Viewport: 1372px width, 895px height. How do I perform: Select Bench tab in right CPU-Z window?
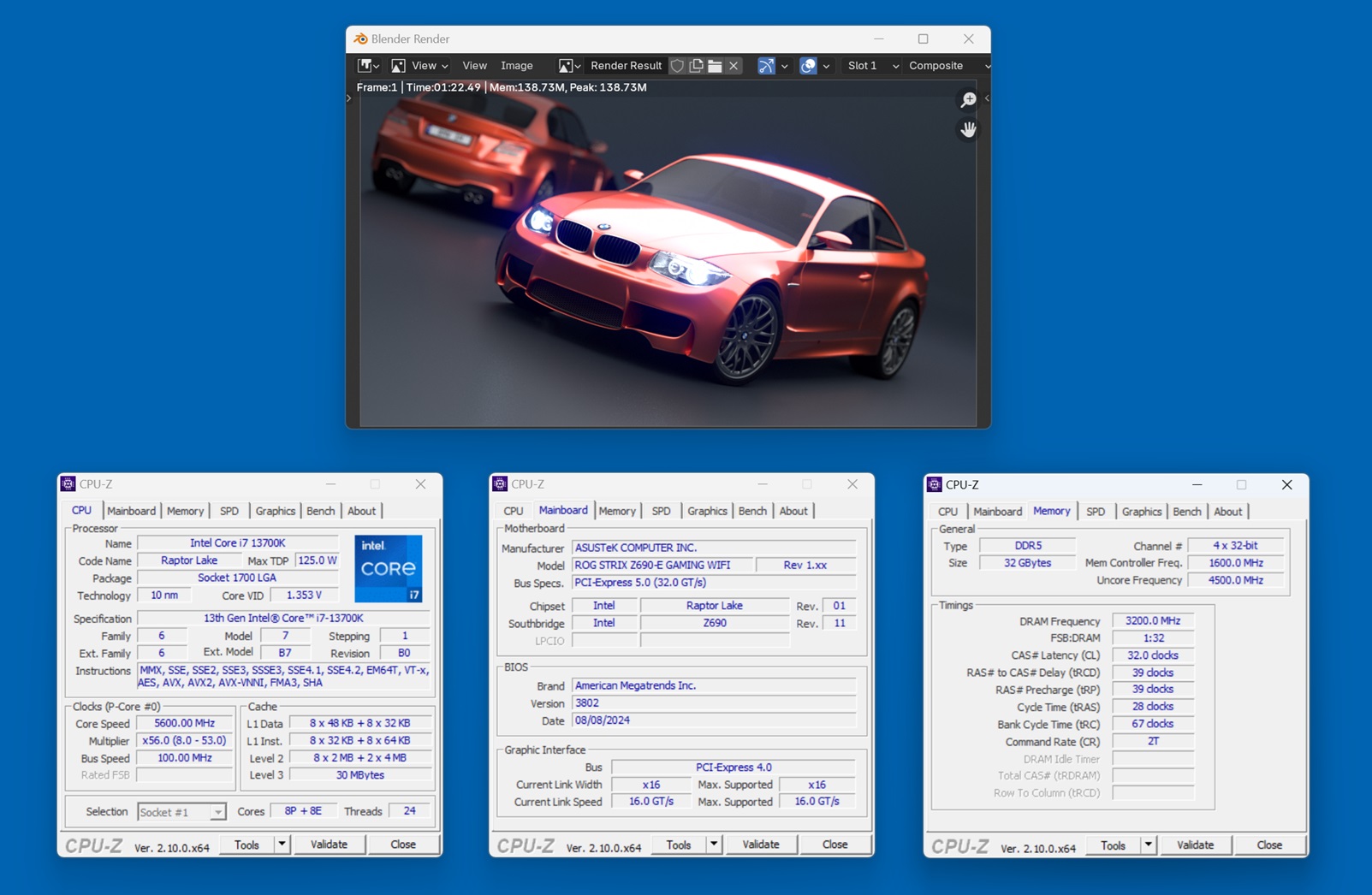click(1187, 512)
